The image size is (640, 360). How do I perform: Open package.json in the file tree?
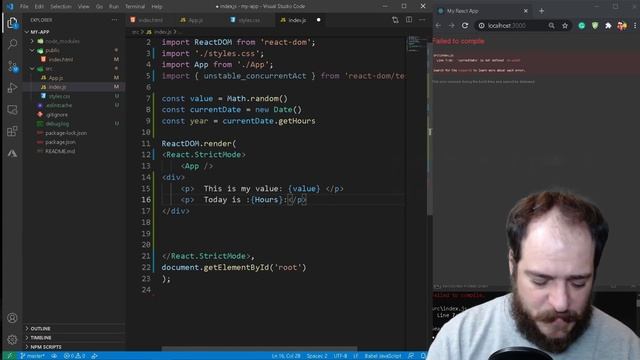point(60,142)
